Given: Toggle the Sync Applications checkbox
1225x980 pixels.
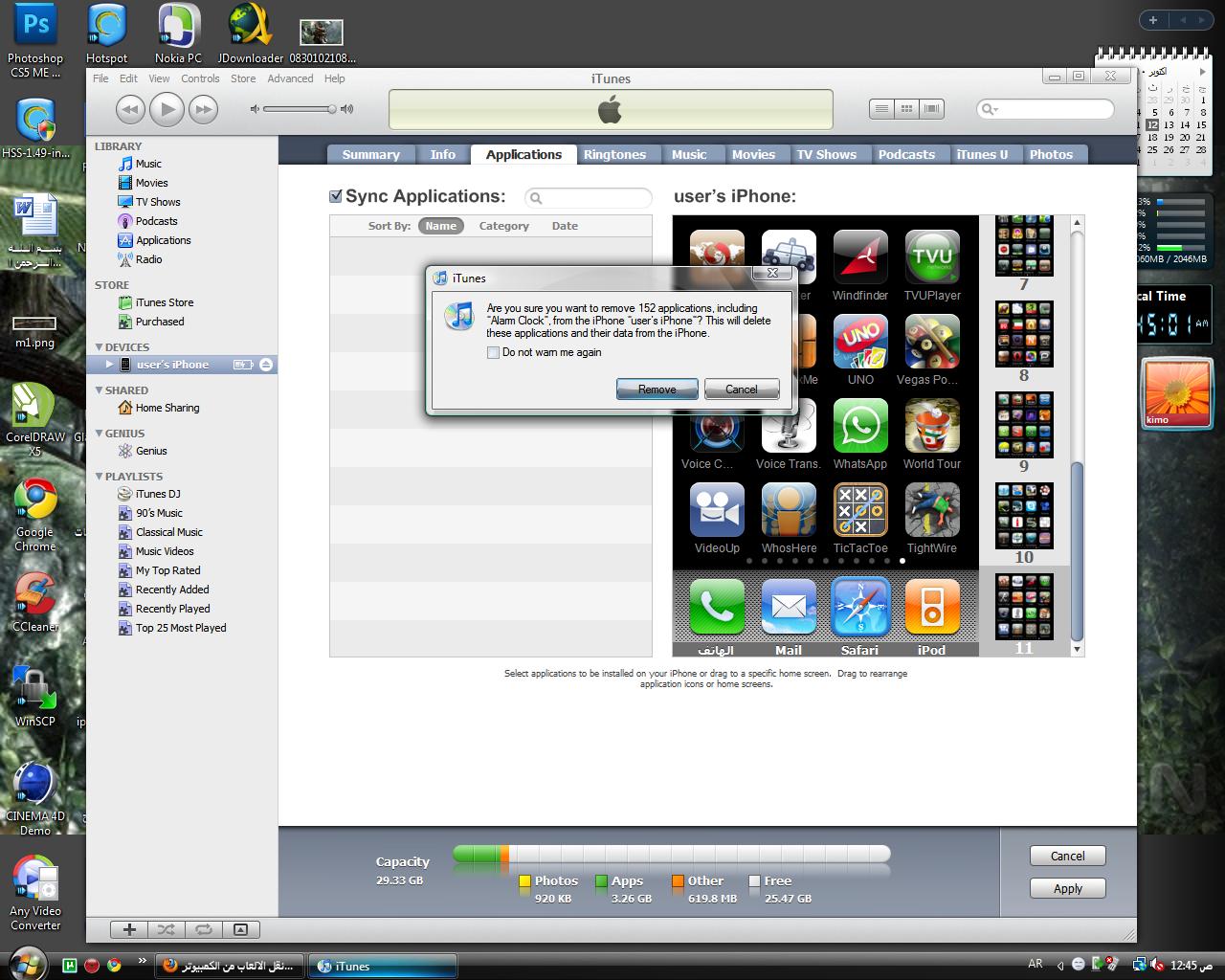Looking at the screenshot, I should (x=336, y=196).
